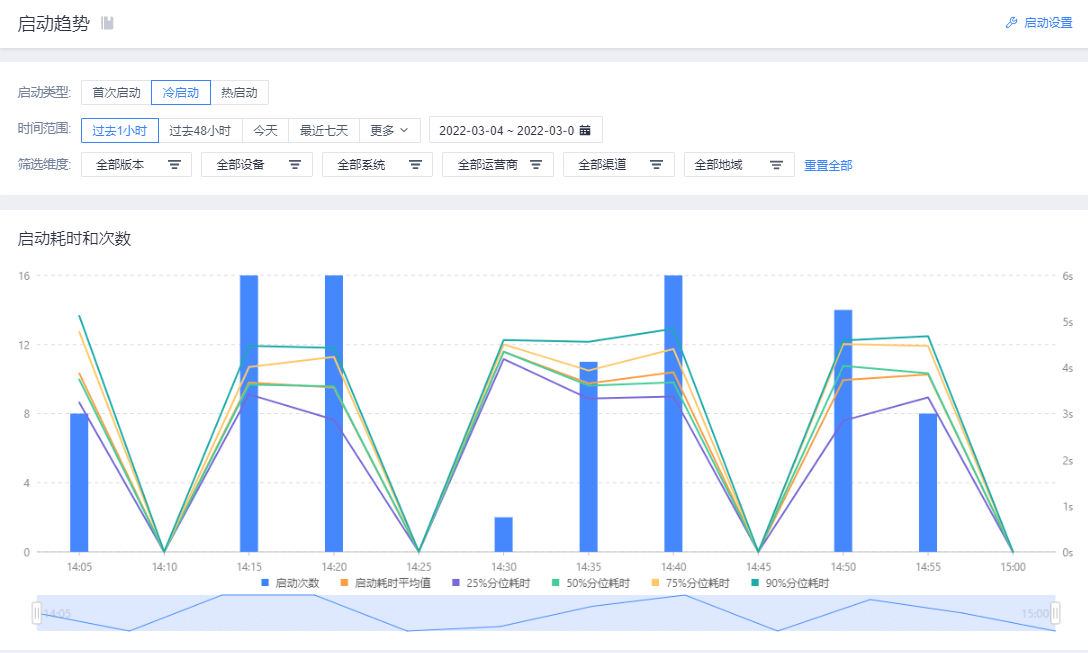Hide the 90%分位耗时 legend series
1088x653 pixels.
click(789, 583)
